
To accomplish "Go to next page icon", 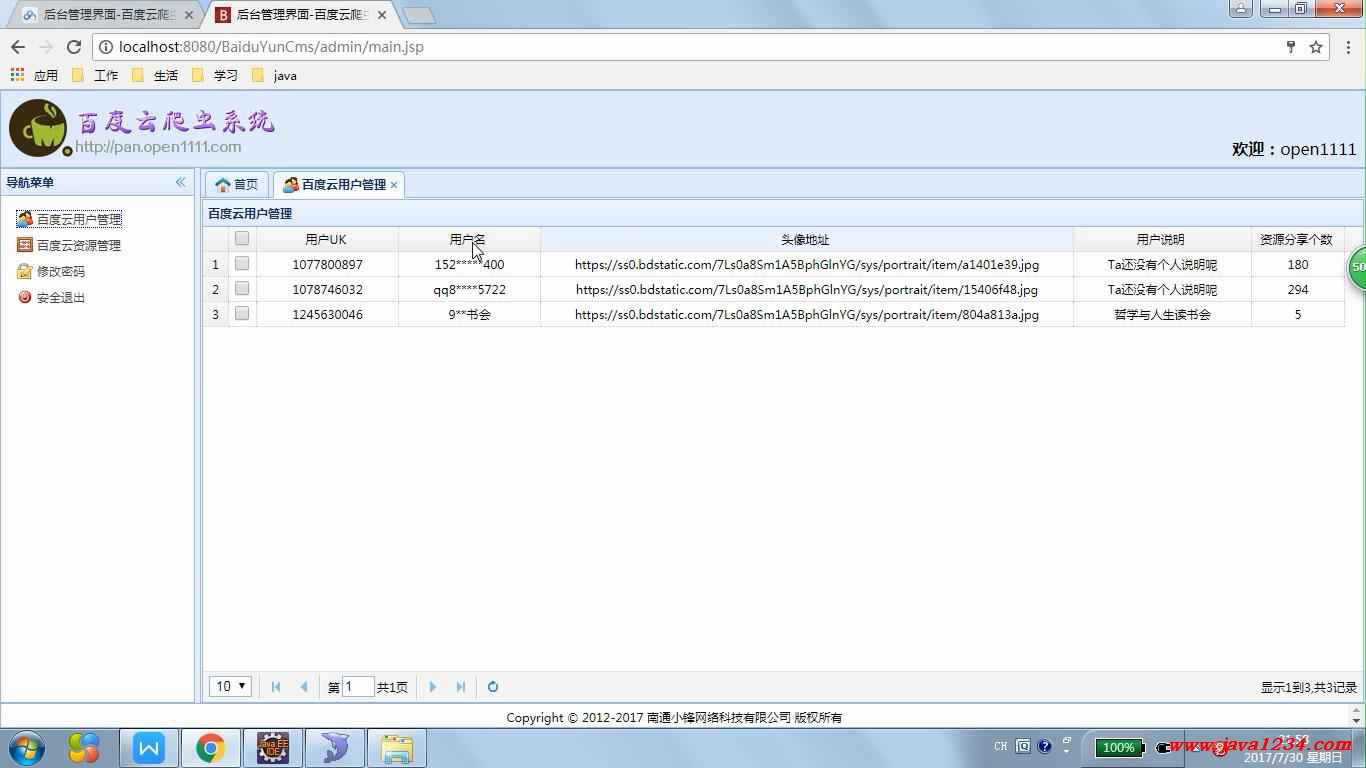I will [432, 687].
